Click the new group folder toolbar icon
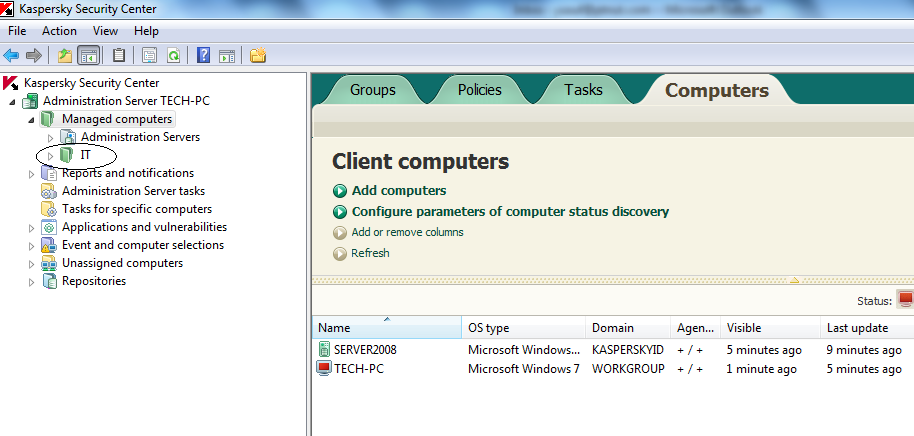The height and width of the screenshot is (436, 914). [258, 55]
